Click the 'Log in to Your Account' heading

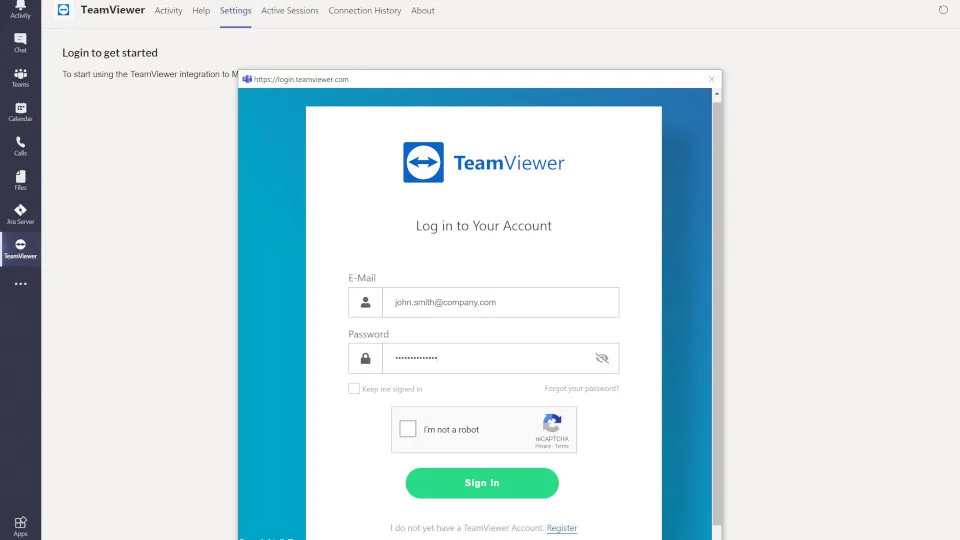tap(484, 225)
